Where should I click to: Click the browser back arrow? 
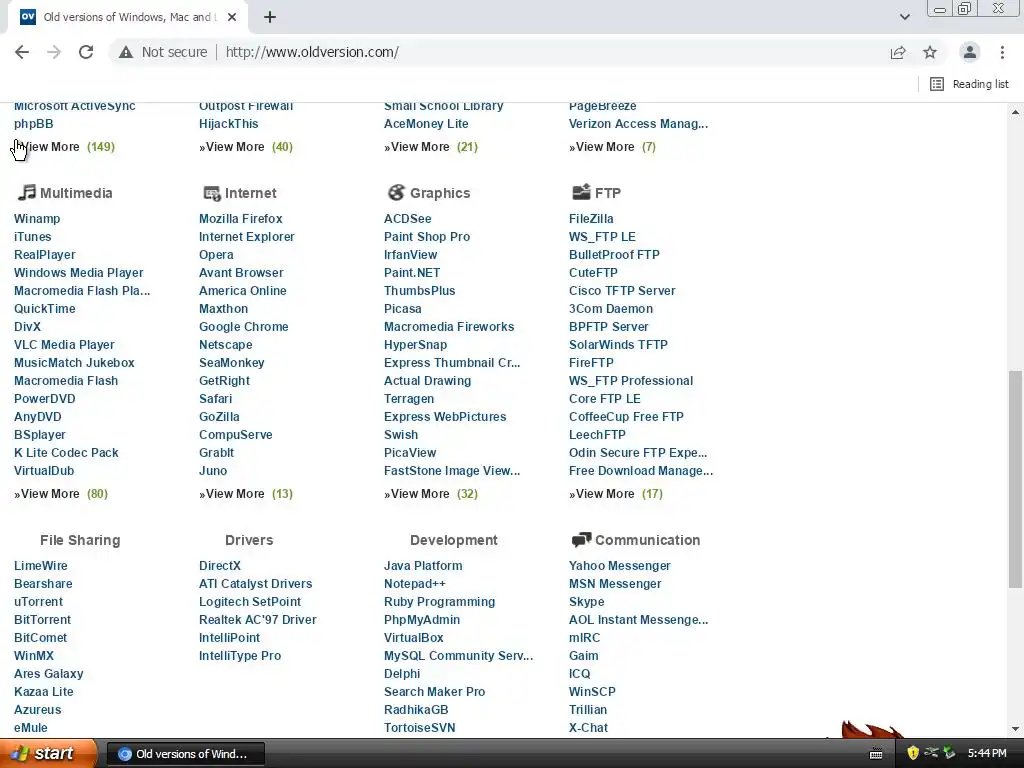22,52
